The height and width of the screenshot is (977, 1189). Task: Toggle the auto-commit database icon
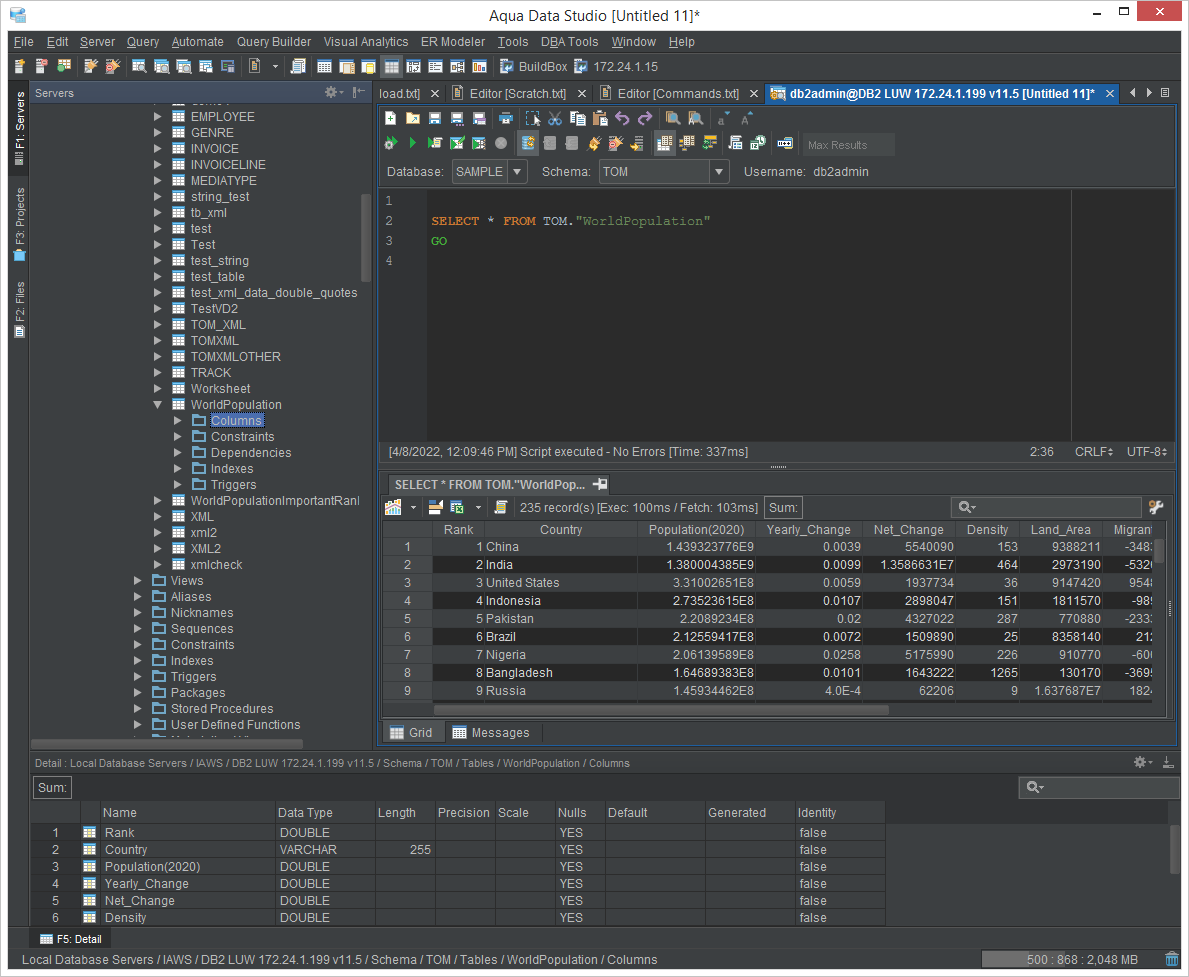point(528,143)
